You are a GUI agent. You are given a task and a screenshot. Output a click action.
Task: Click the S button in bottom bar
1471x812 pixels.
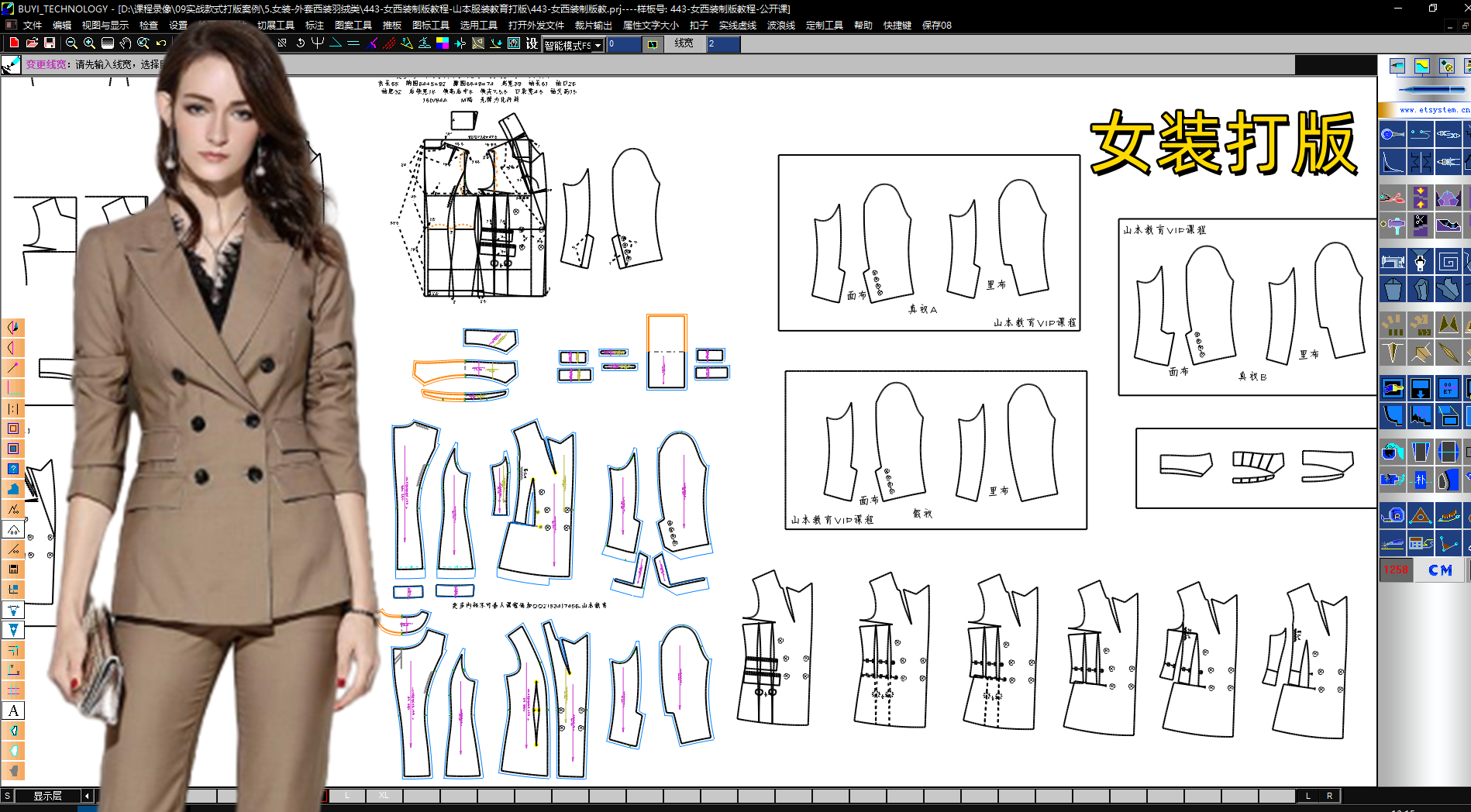(7, 796)
